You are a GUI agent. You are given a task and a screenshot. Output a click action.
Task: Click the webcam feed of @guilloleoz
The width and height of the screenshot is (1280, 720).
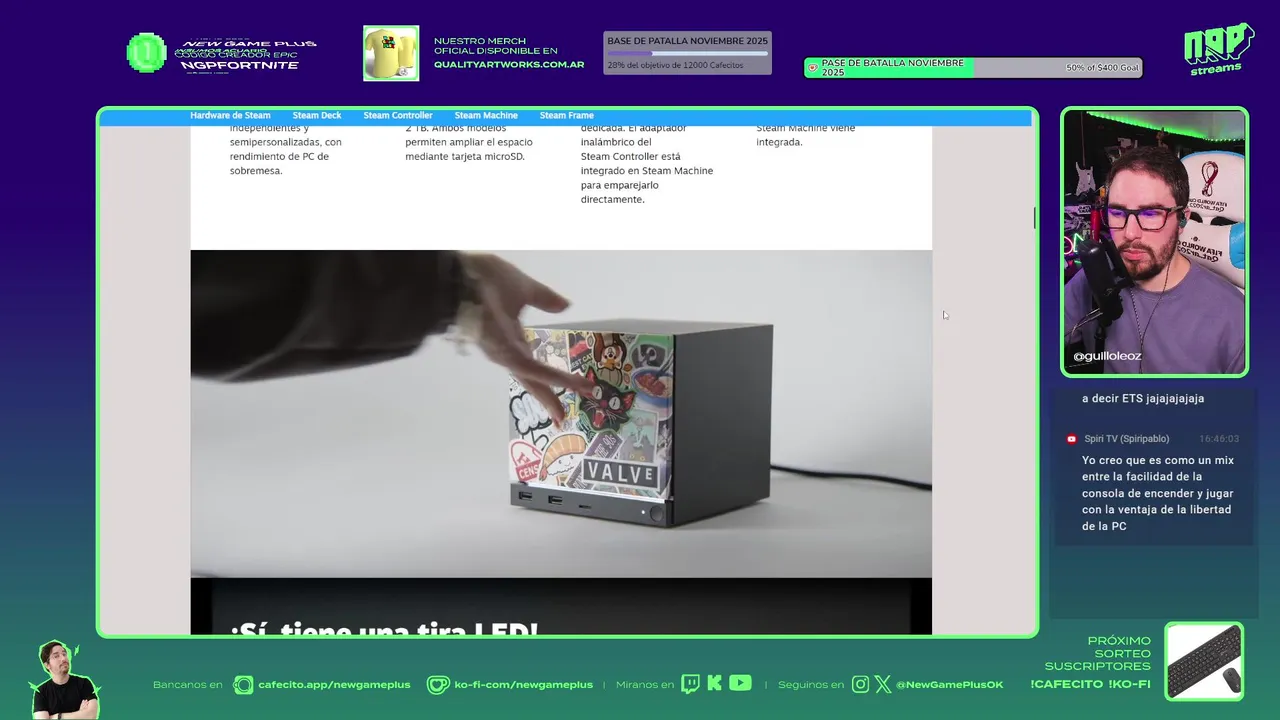click(x=1154, y=242)
